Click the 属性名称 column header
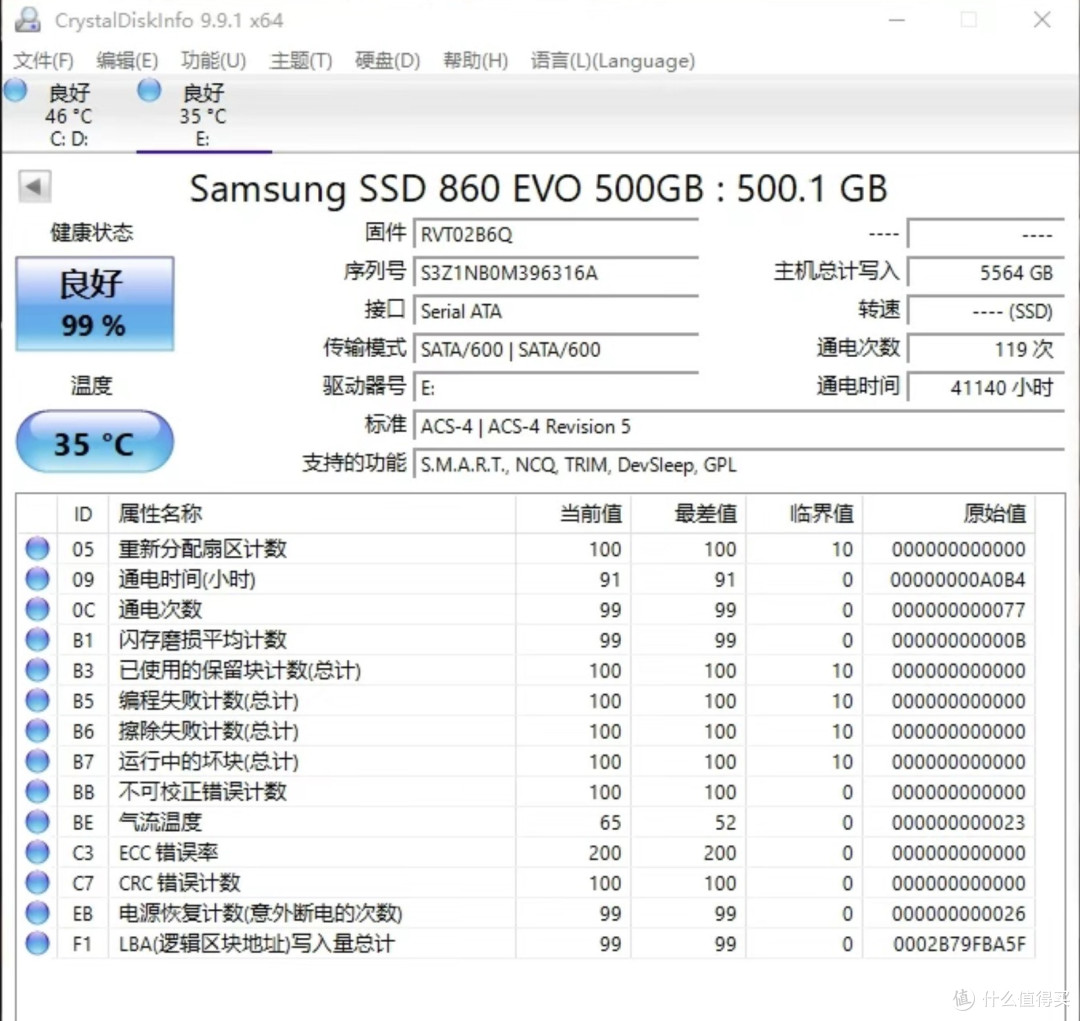This screenshot has height=1021, width=1080. coord(312,514)
